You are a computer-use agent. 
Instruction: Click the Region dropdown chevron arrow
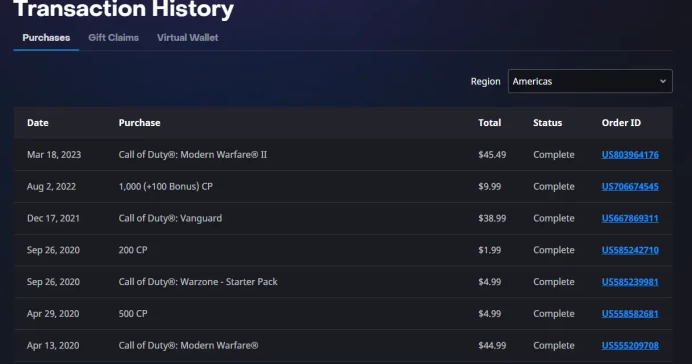point(662,81)
